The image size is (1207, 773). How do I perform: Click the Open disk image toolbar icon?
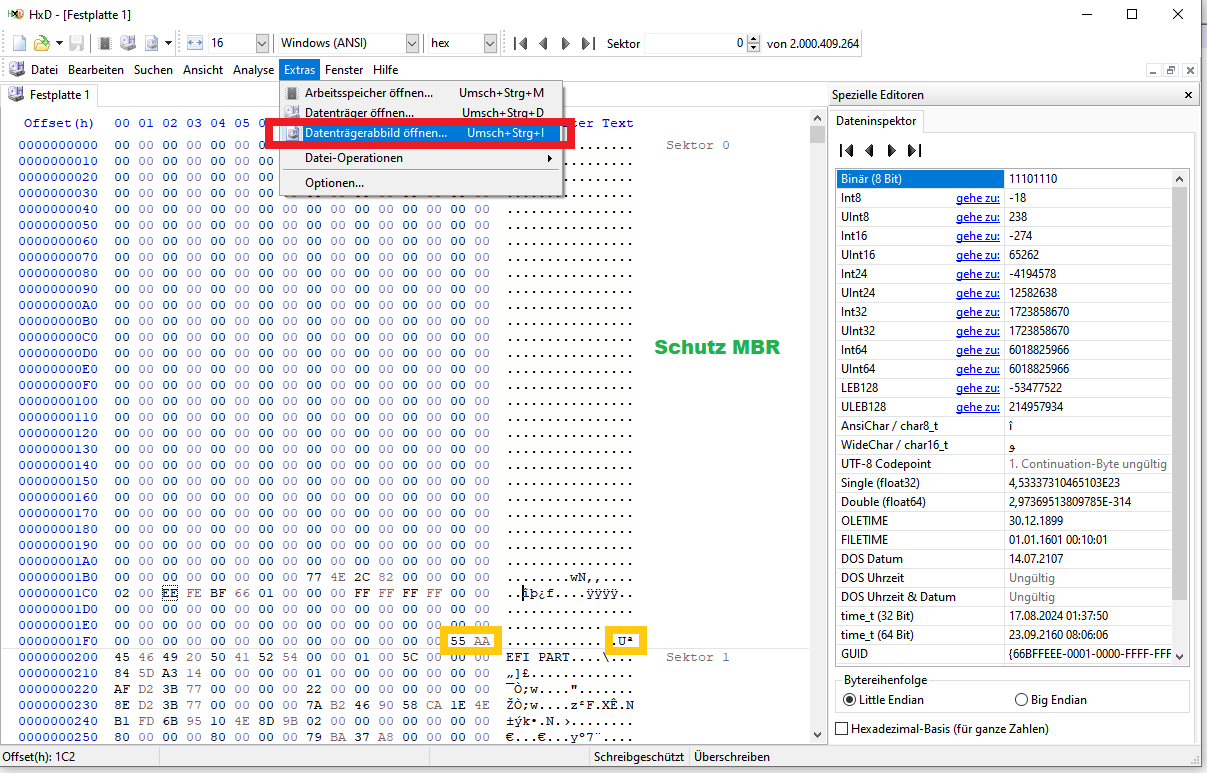152,43
